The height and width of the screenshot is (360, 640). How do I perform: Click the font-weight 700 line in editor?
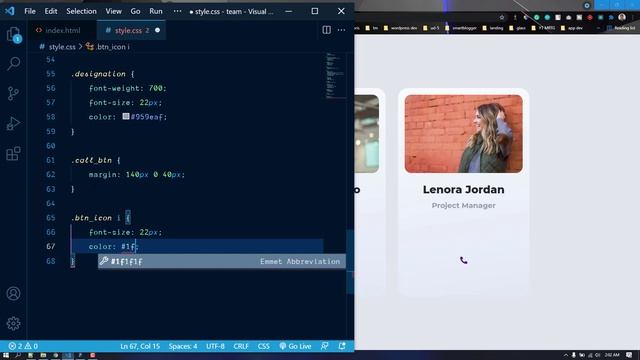128,88
